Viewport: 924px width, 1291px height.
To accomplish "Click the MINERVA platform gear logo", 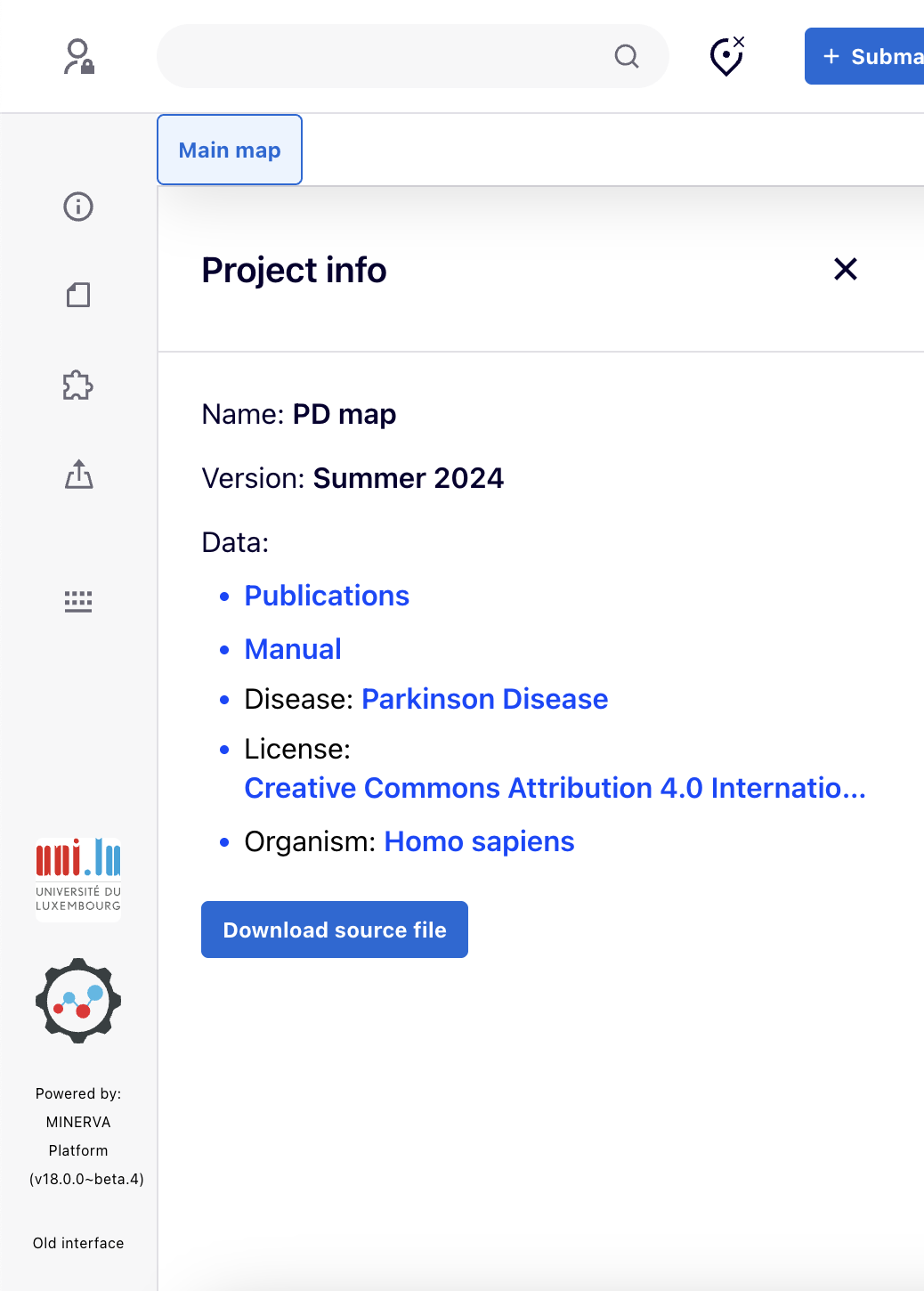I will pyautogui.click(x=78, y=1000).
